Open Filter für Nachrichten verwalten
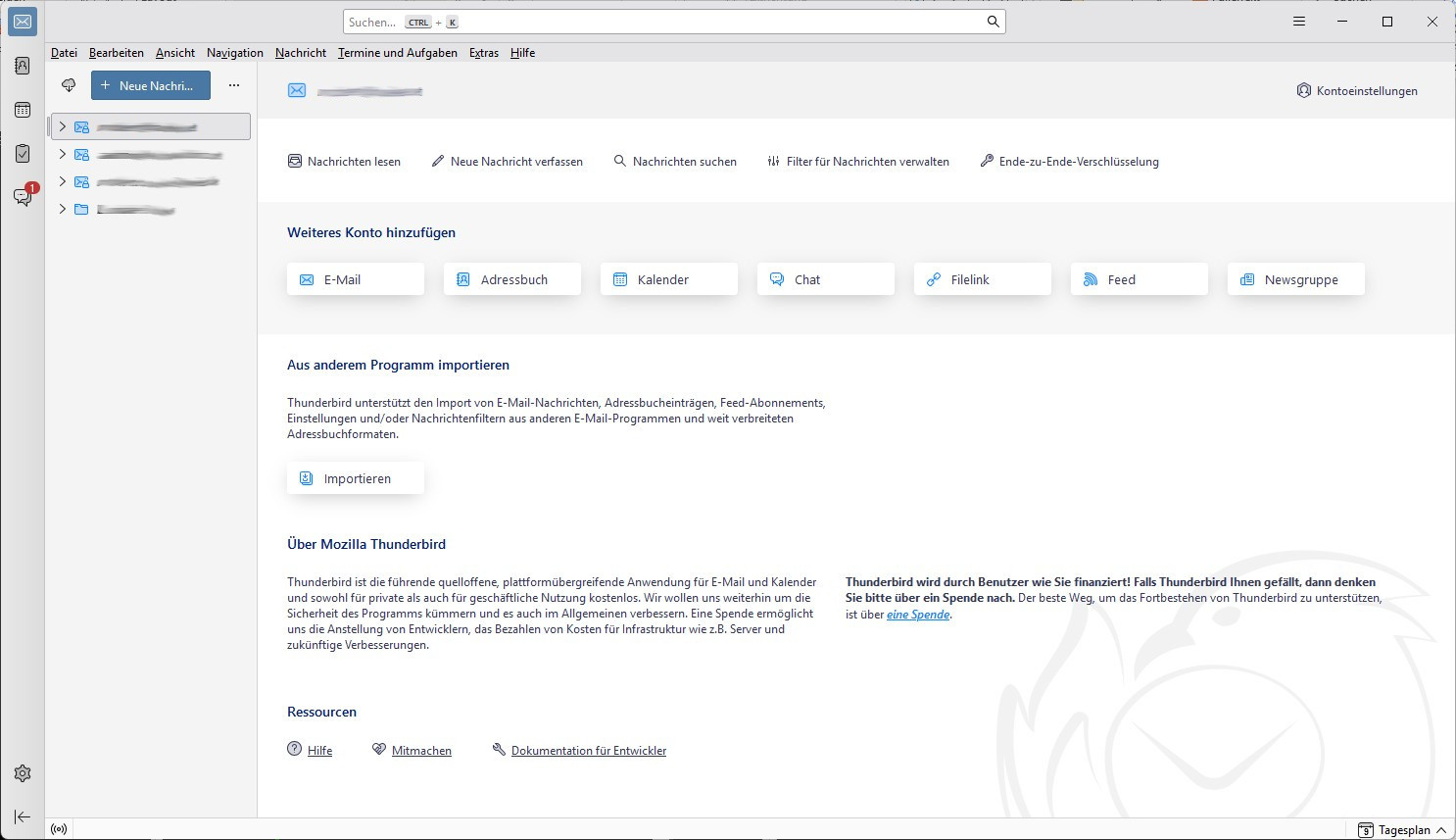This screenshot has width=1456, height=840. (x=858, y=162)
